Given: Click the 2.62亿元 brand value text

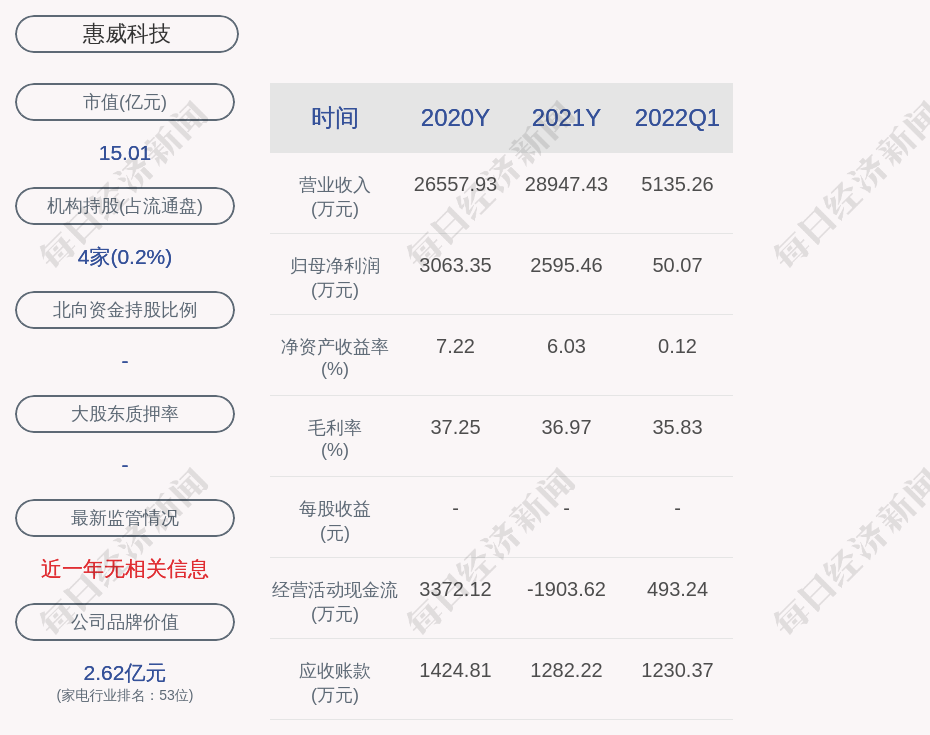Looking at the screenshot, I should [125, 673].
